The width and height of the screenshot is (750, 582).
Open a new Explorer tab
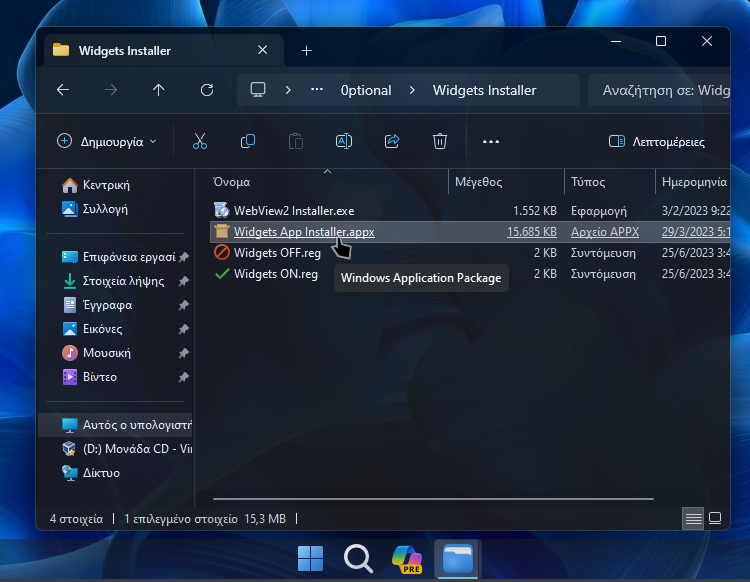point(307,51)
